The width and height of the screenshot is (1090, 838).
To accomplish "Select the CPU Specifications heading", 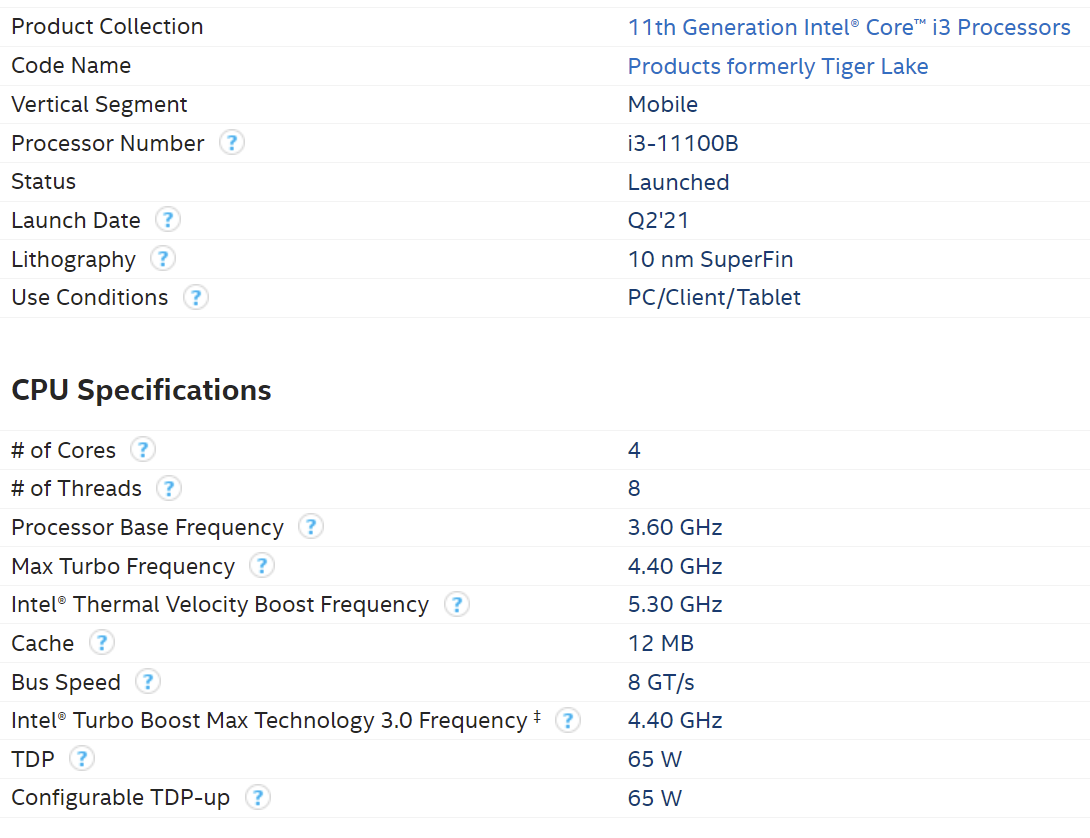I will 140,390.
